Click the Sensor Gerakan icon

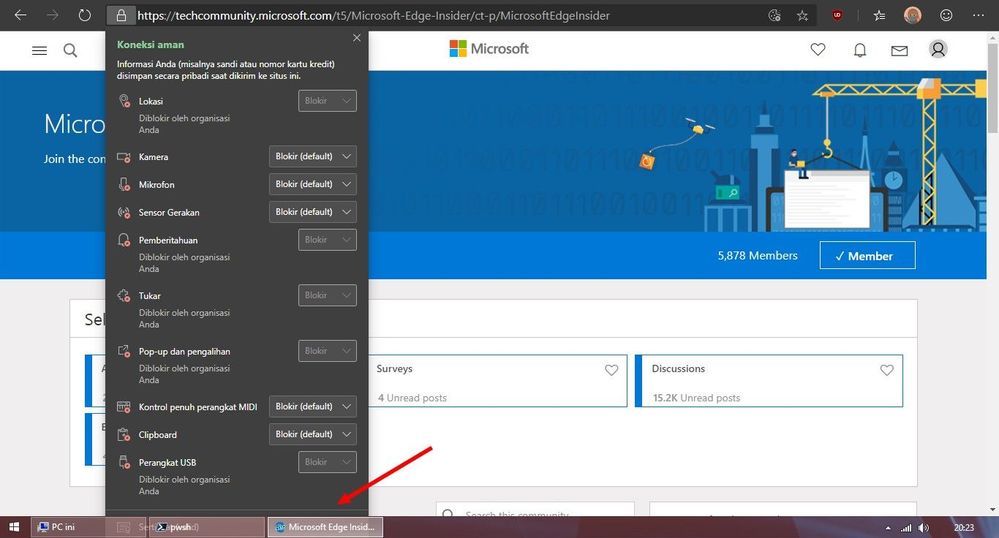[x=124, y=212]
